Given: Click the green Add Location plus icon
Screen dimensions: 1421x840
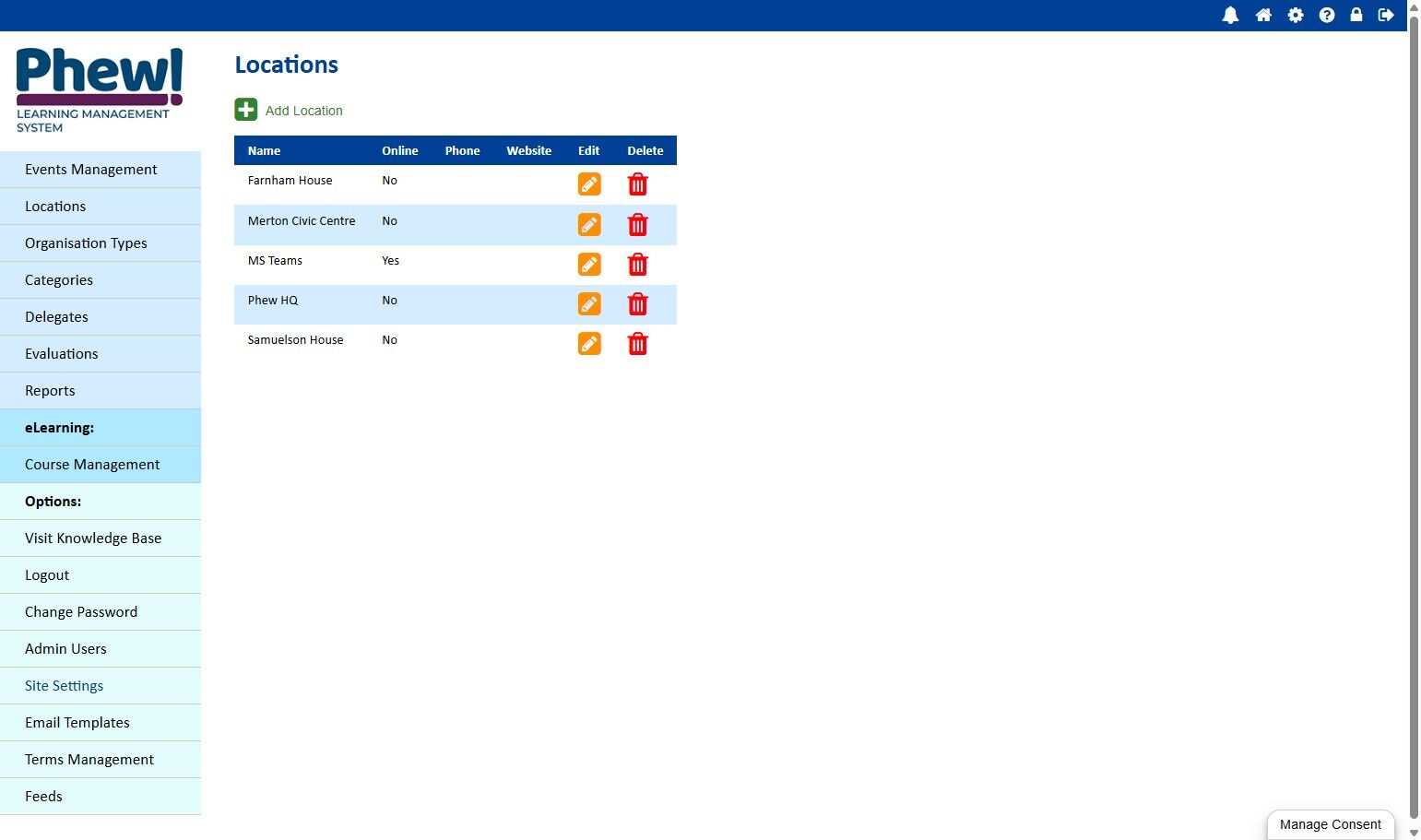Looking at the screenshot, I should click(x=246, y=110).
